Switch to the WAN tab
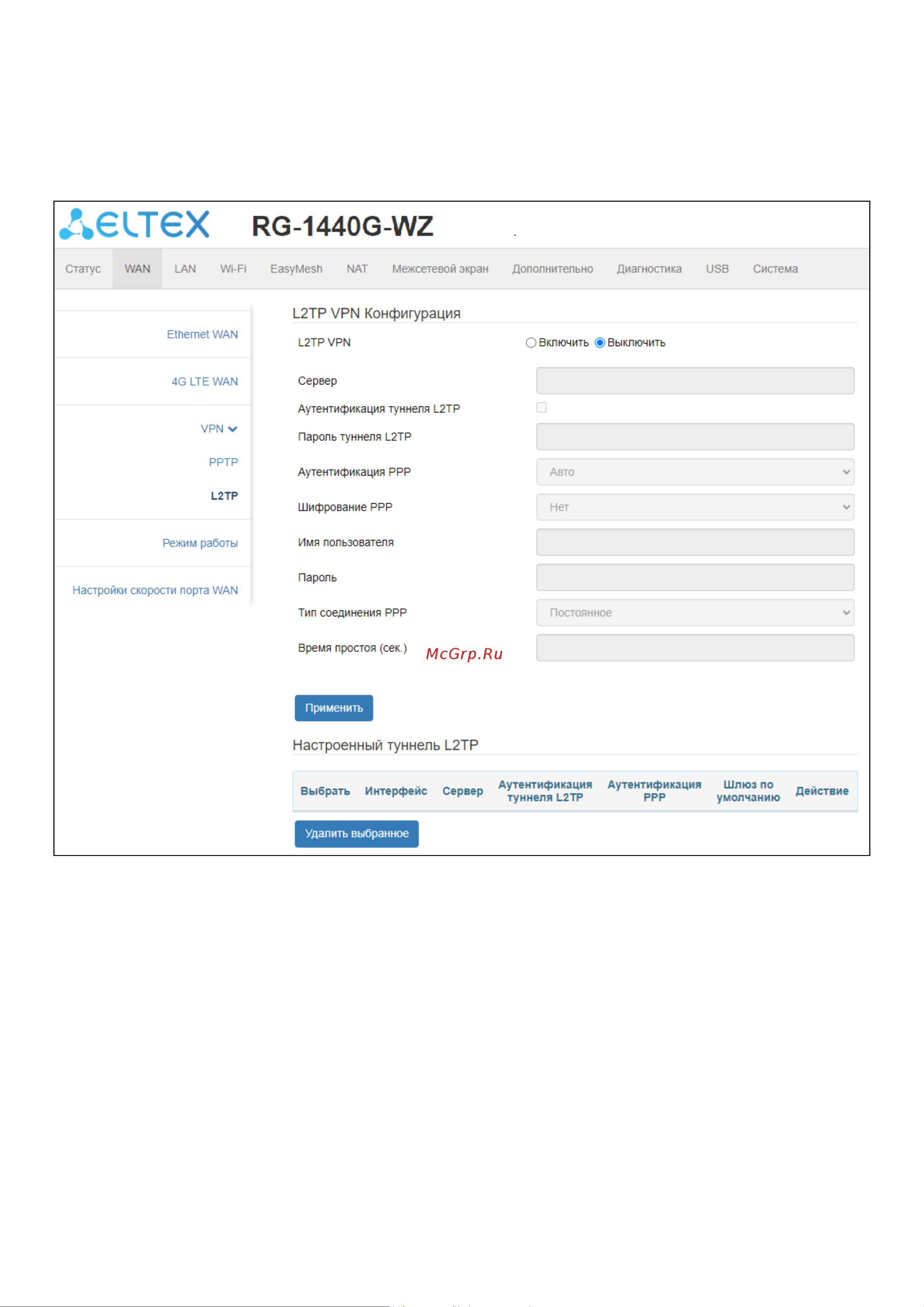 pos(137,269)
